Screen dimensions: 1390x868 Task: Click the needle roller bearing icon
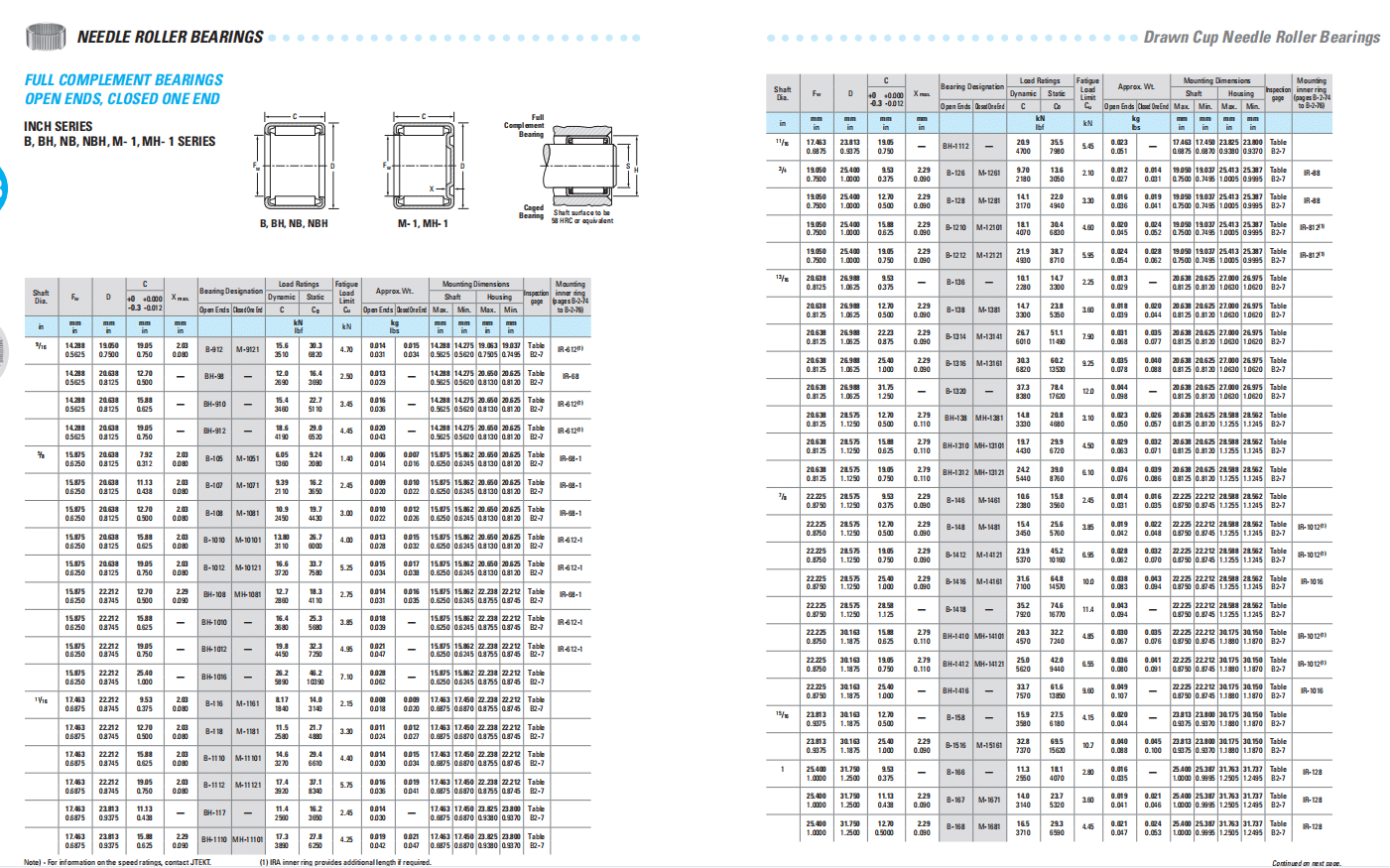[45, 37]
